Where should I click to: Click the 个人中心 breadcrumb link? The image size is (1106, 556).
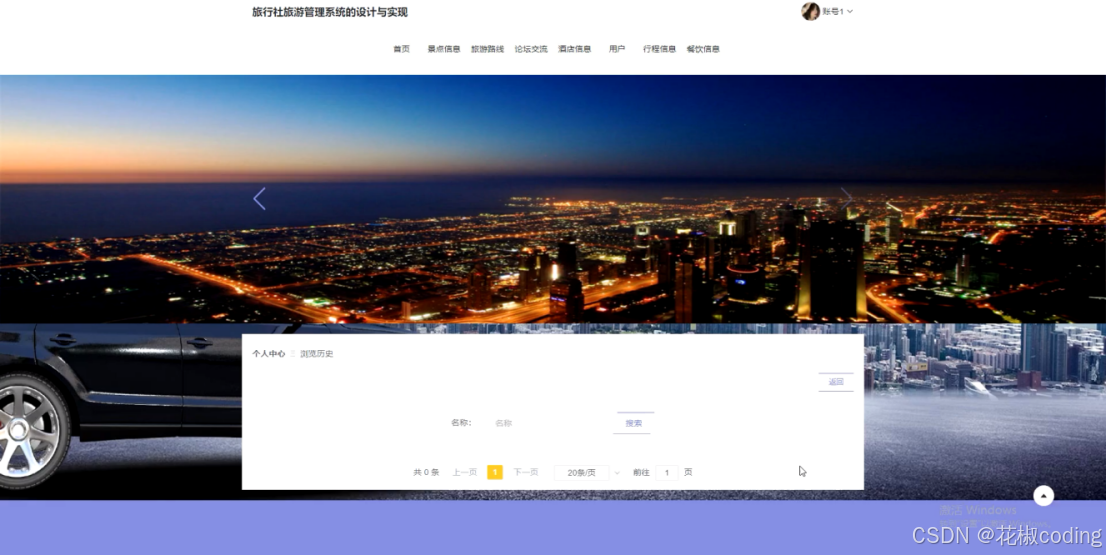pos(269,353)
